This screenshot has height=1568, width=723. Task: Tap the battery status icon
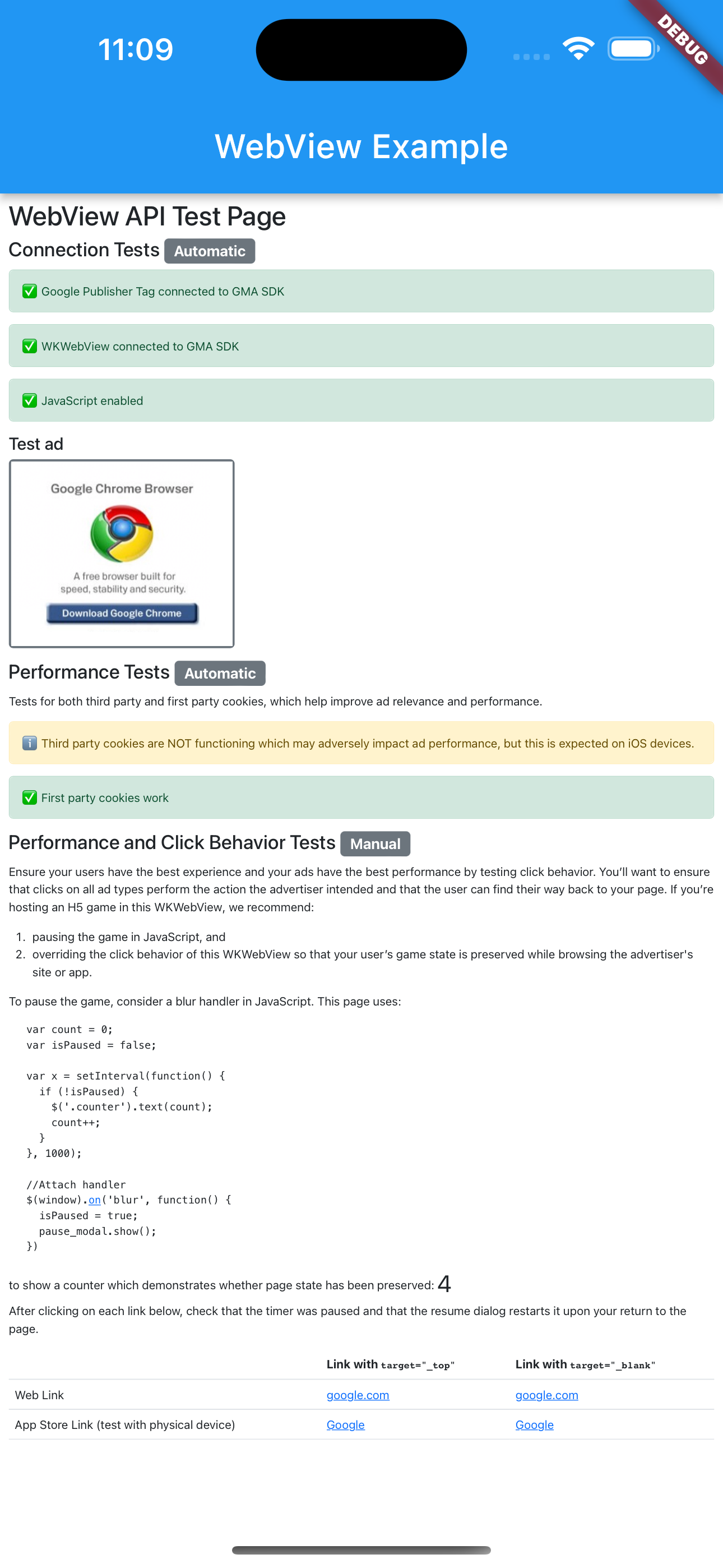coord(632,49)
